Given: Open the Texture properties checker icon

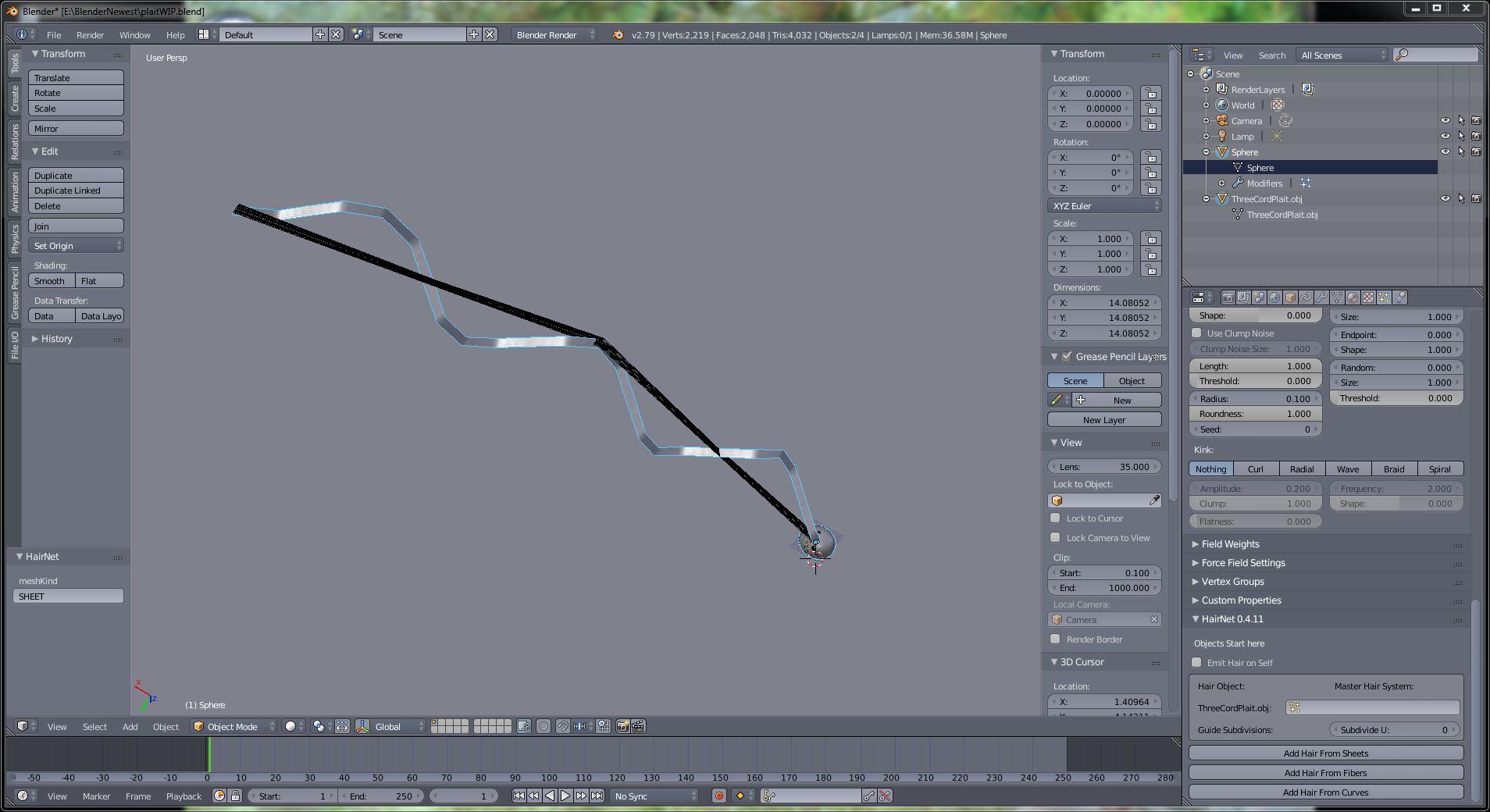Looking at the screenshot, I should (x=1368, y=297).
